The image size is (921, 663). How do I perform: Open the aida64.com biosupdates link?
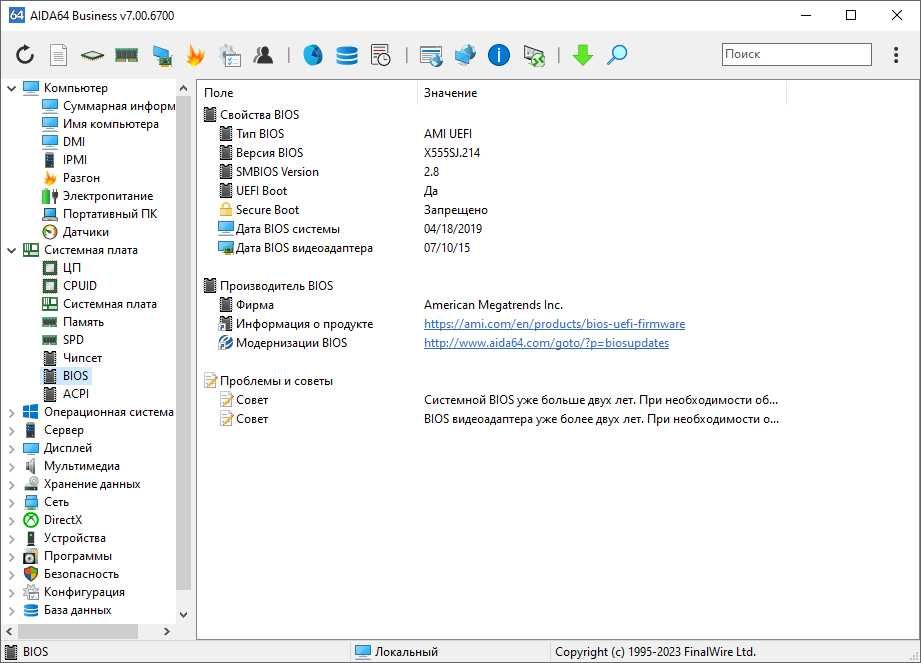[x=546, y=343]
